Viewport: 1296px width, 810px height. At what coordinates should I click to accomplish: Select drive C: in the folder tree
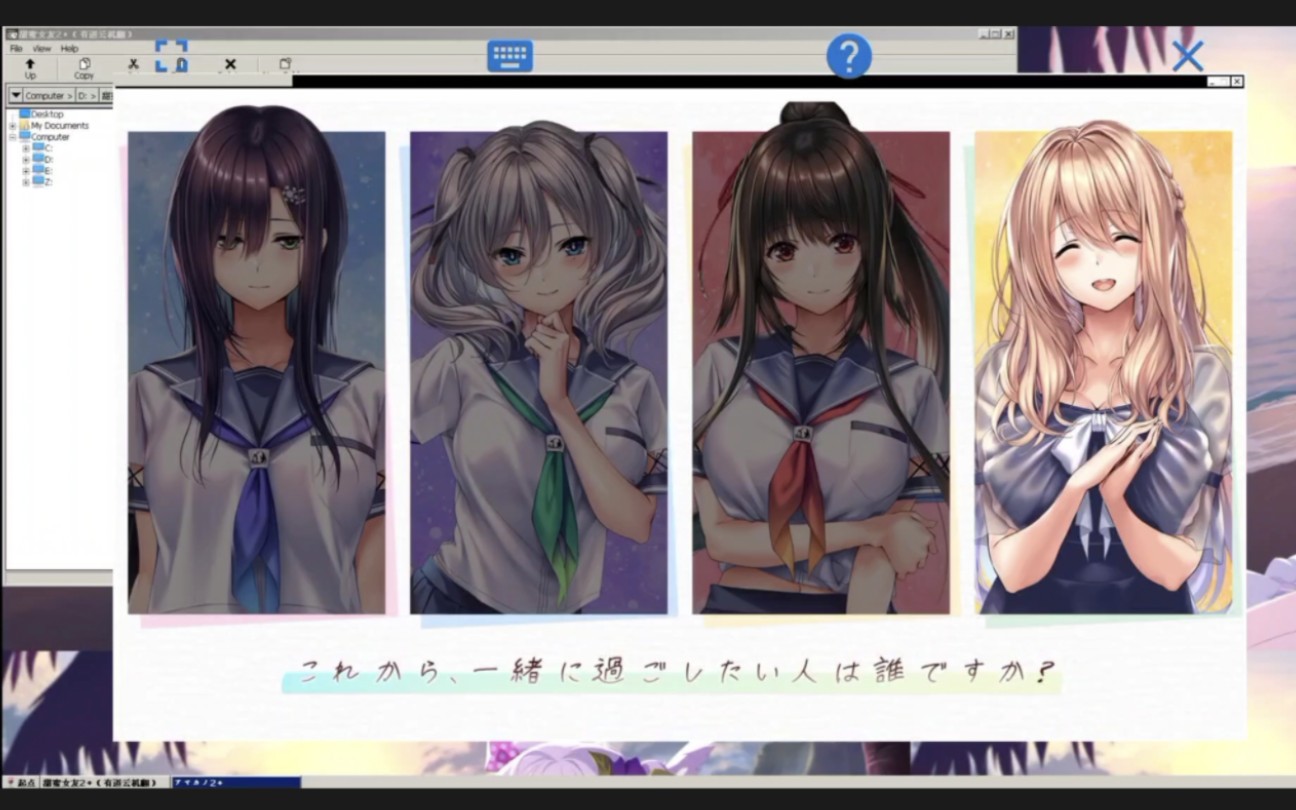tap(42, 148)
